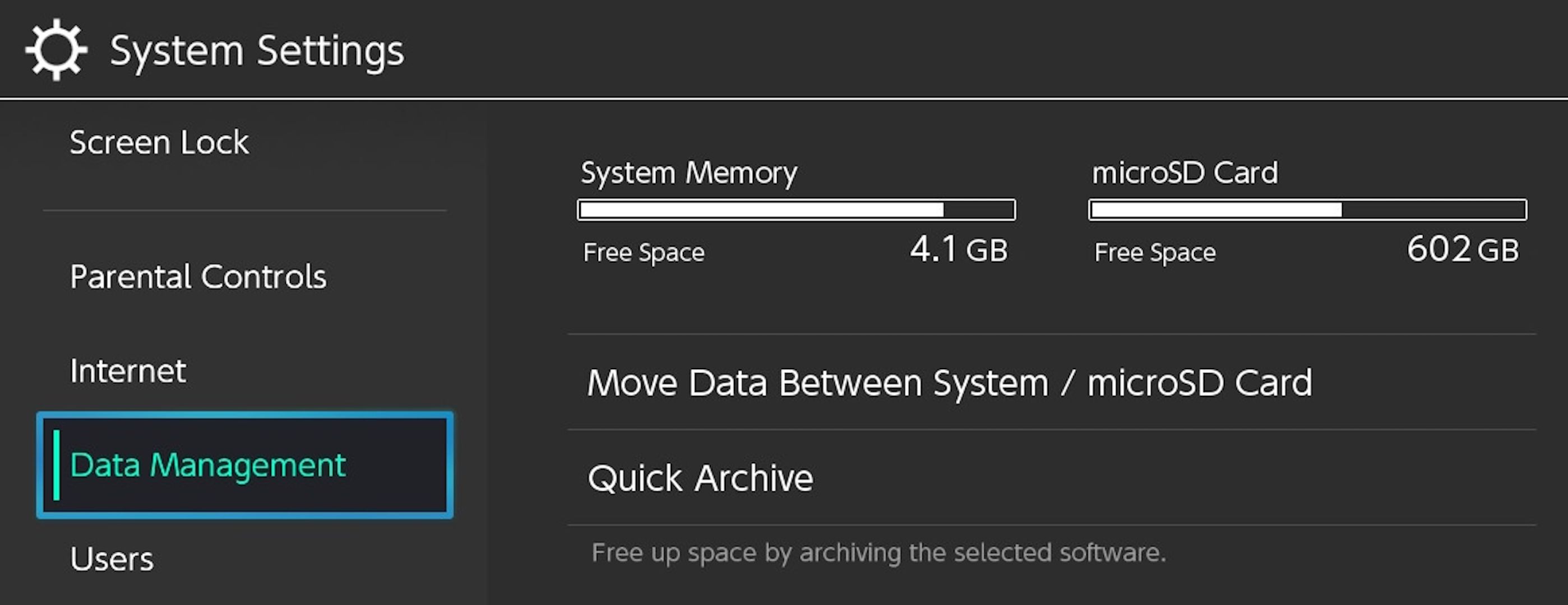Click the 602 GB free space value

pos(1462,250)
